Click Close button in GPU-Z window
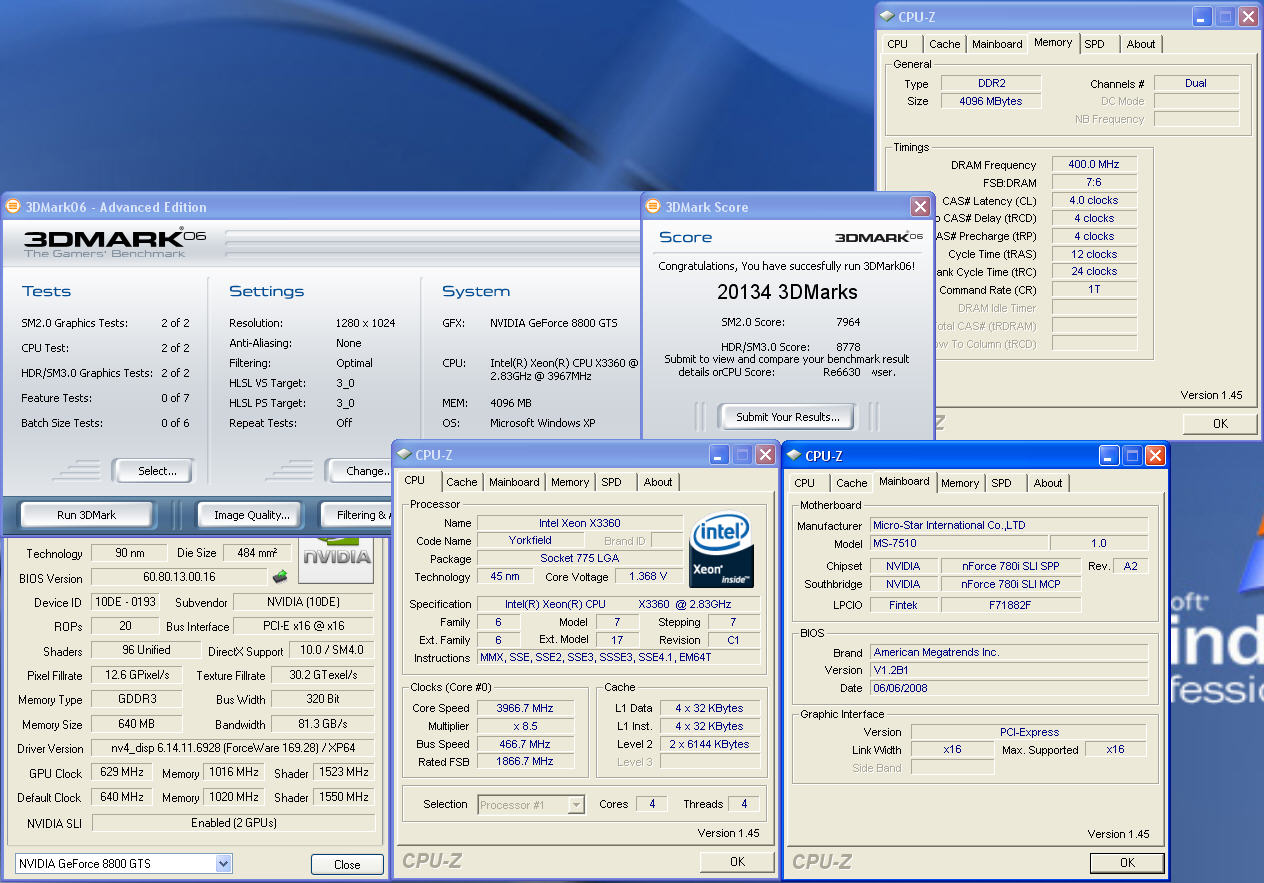The width and height of the screenshot is (1264, 883). (x=347, y=865)
